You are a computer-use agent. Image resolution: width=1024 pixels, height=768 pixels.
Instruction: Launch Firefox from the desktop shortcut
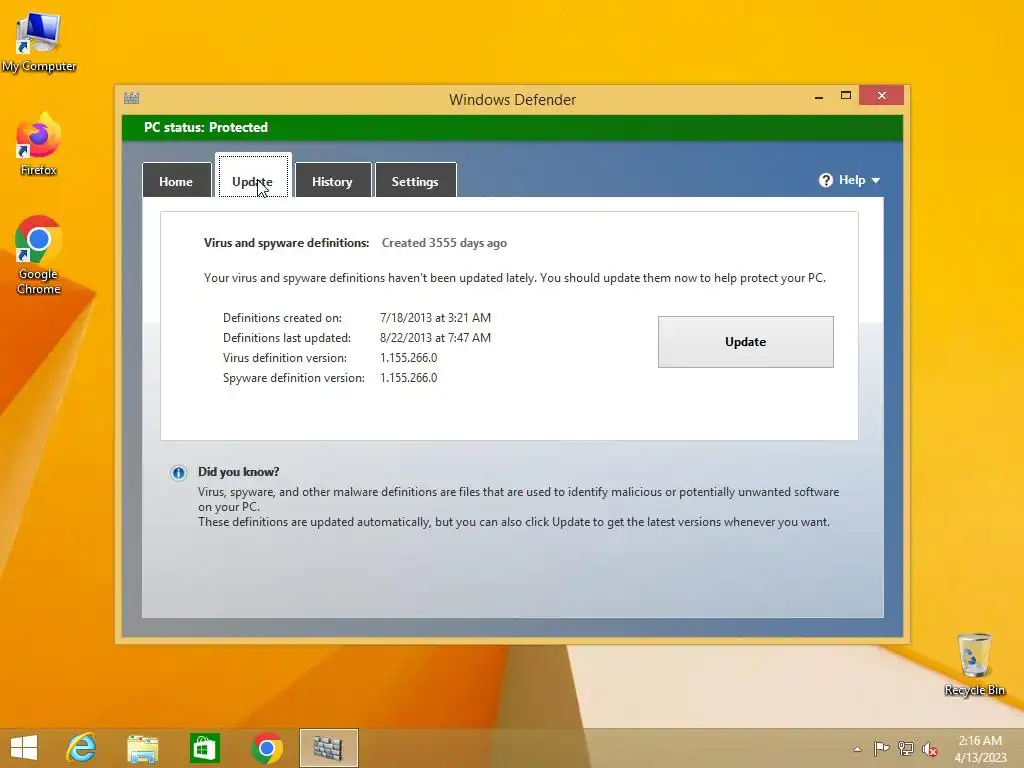coord(39,144)
